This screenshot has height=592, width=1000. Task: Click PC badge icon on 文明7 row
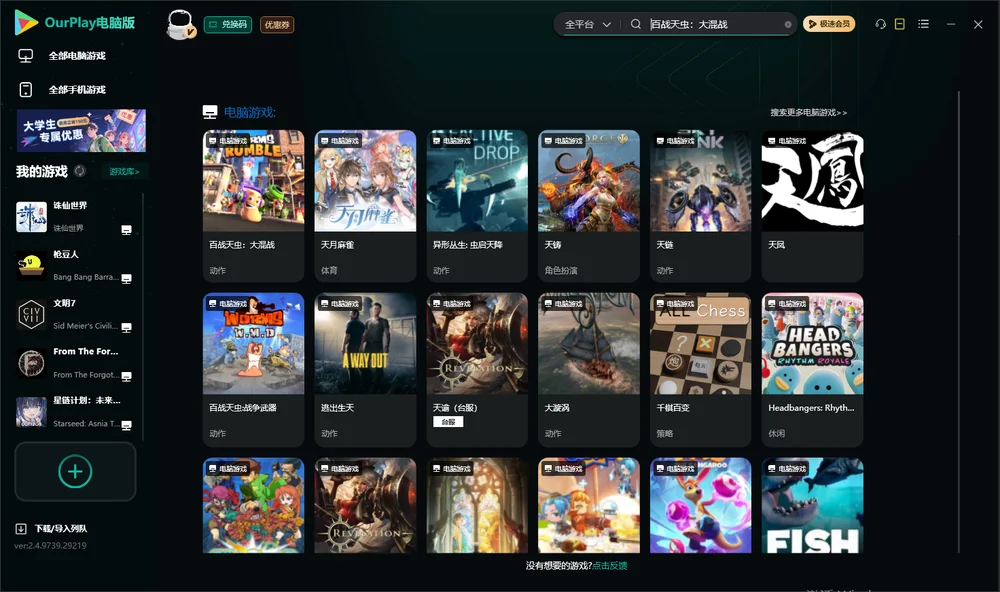tap(126, 327)
